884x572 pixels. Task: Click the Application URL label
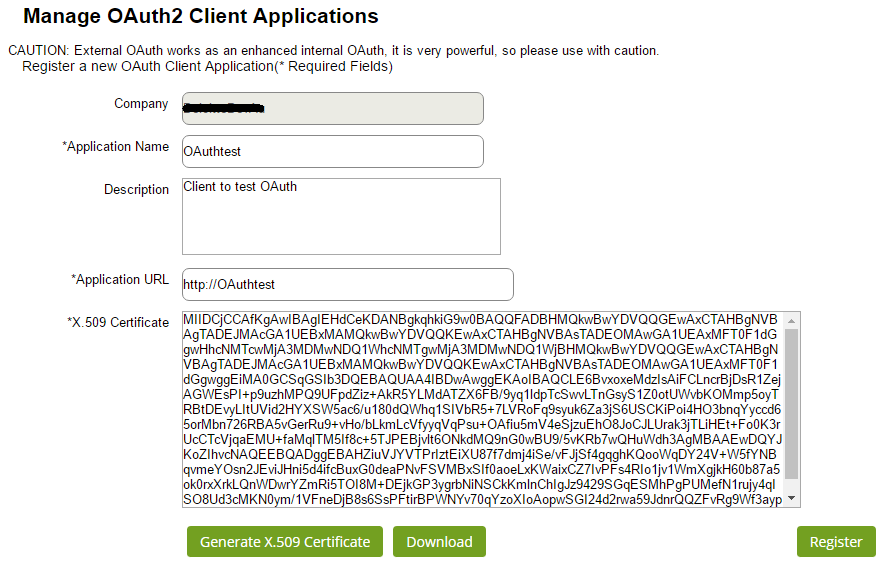[120, 280]
